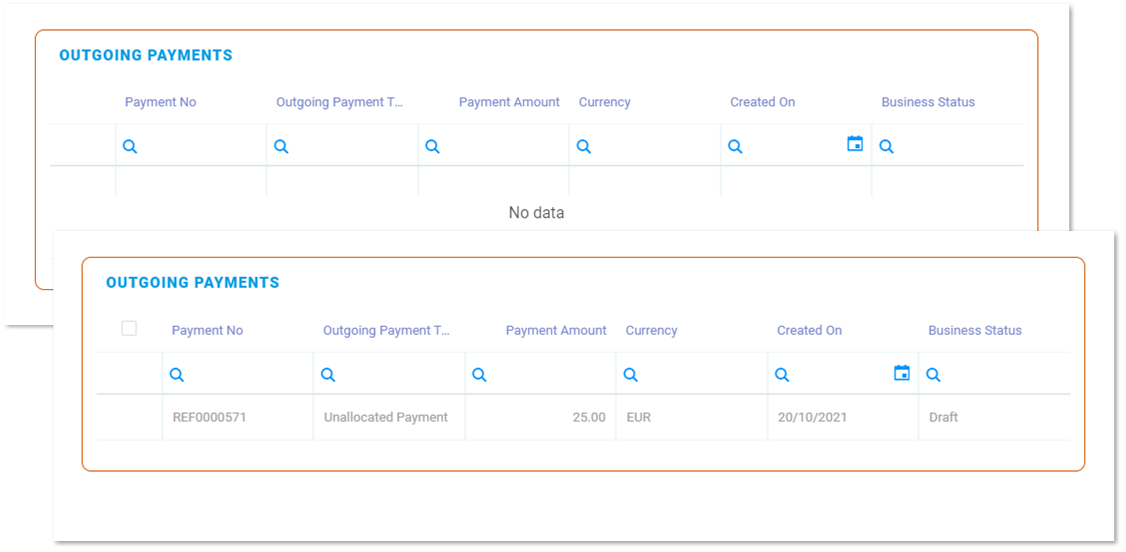Click Payment Amount search icon in populated table
Image resolution: width=1126 pixels, height=552 pixels.
click(x=479, y=375)
